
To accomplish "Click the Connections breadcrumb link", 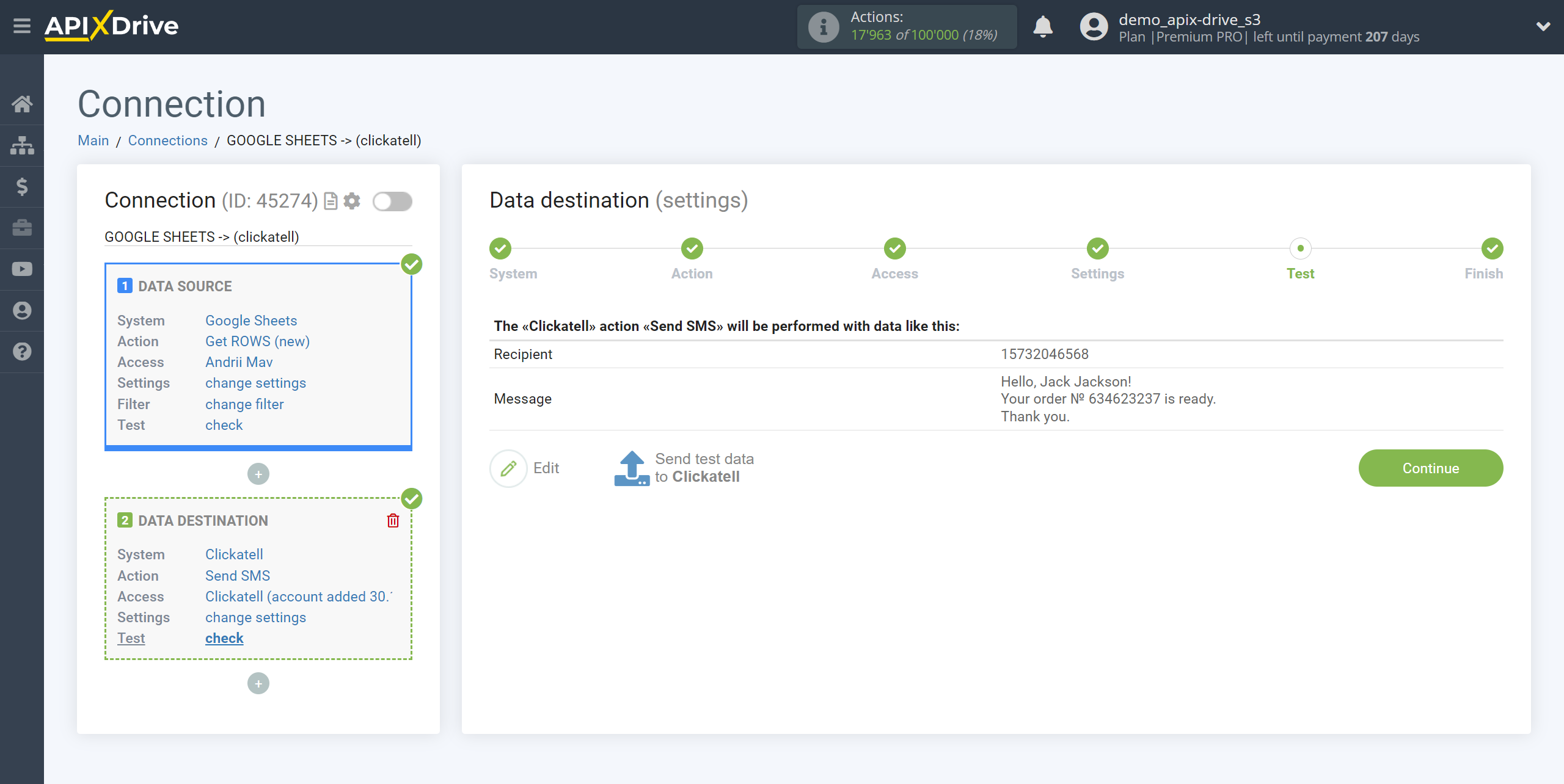I will click(168, 140).
